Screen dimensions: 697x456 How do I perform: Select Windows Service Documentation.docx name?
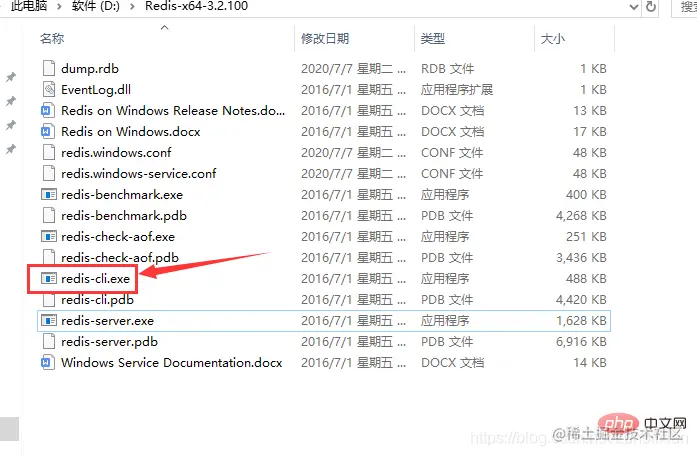point(172,362)
